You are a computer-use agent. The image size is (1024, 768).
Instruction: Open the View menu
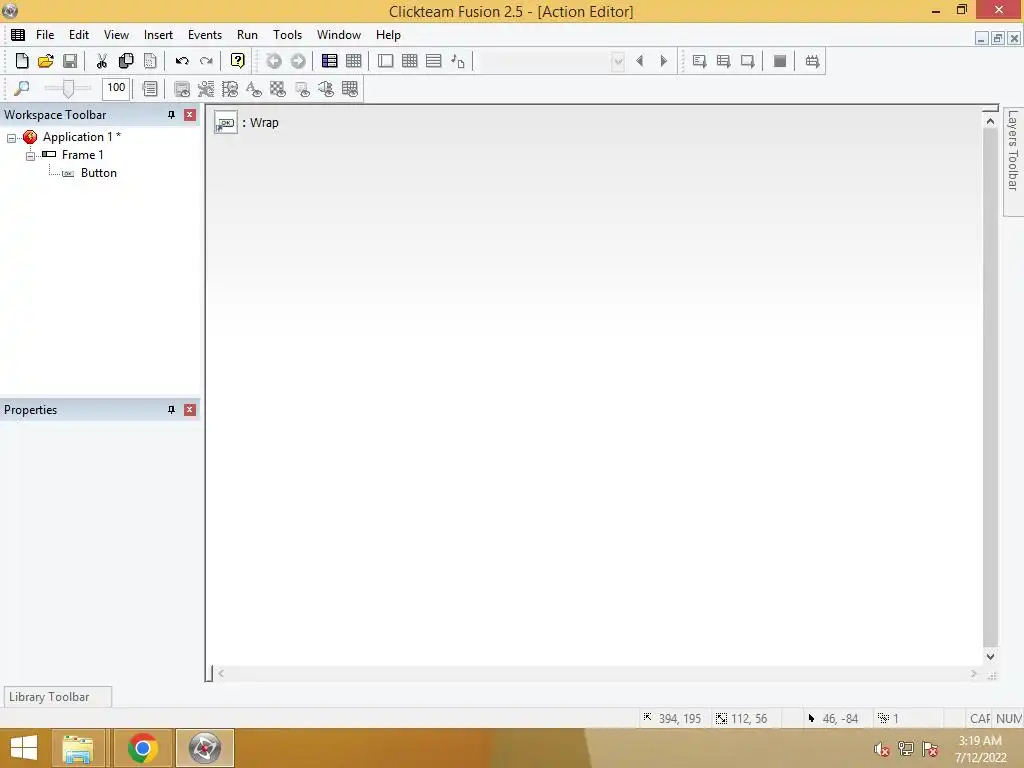click(116, 35)
